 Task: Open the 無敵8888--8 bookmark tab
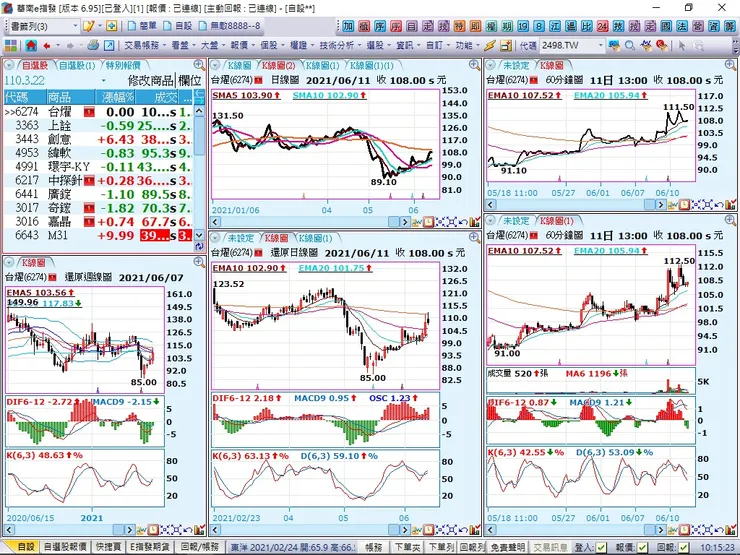230,26
